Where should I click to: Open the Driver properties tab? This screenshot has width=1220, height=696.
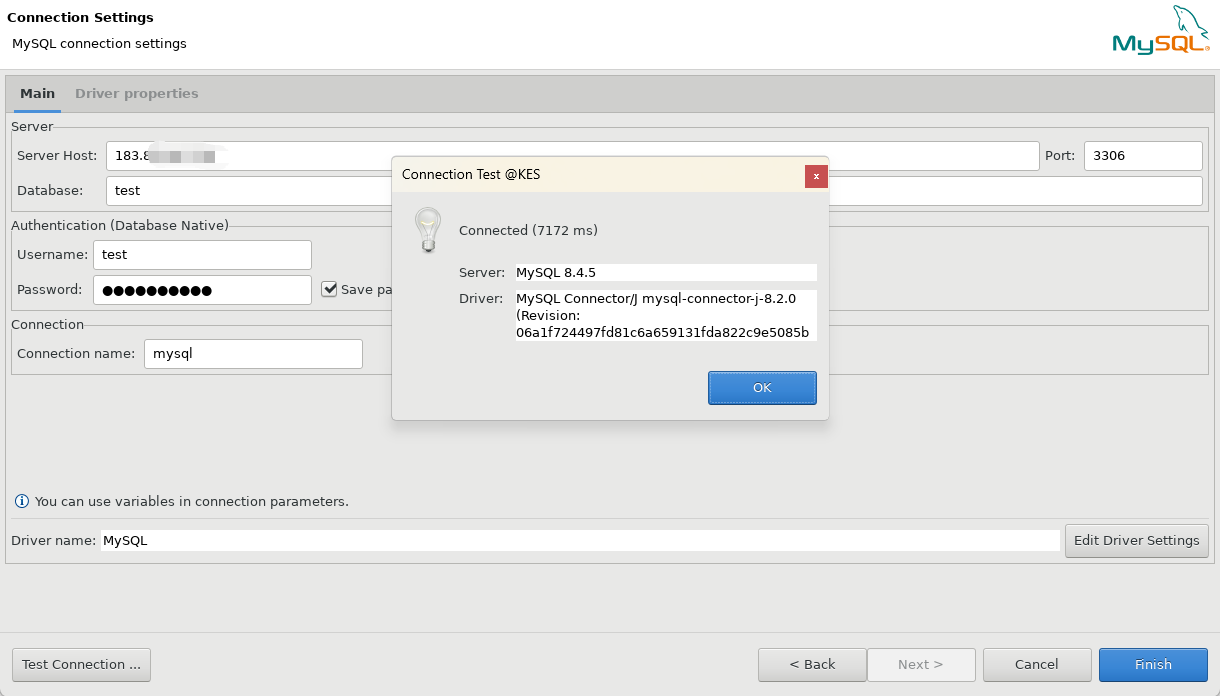[136, 93]
